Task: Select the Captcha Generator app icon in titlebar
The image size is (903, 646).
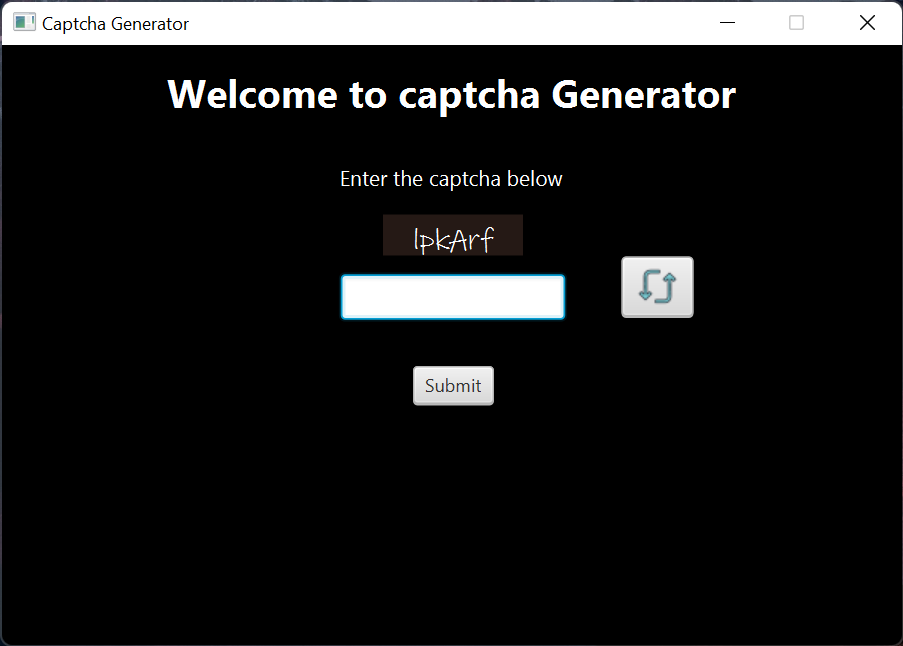Action: coord(22,21)
